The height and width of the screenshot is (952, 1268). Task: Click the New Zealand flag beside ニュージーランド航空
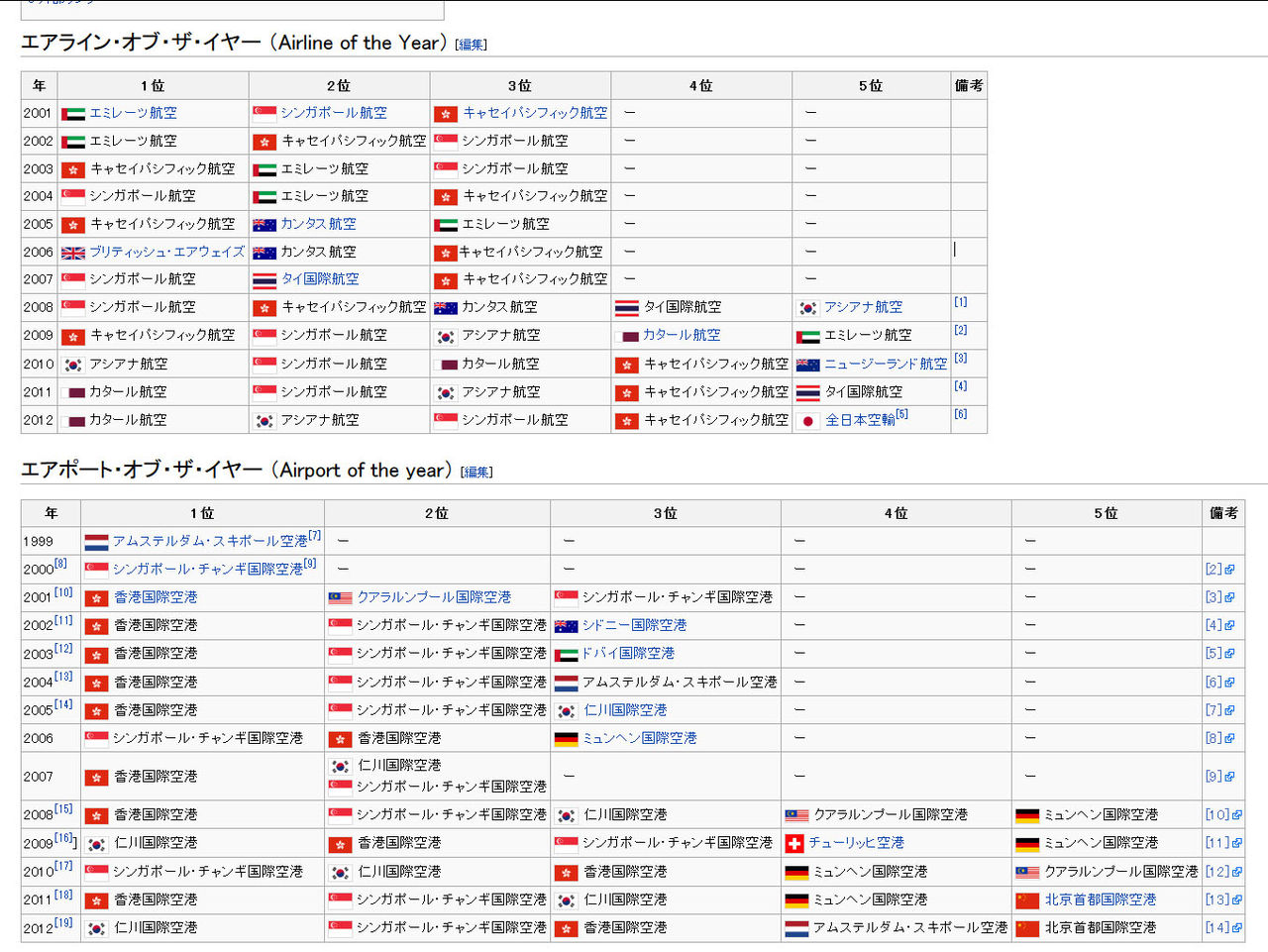click(x=808, y=365)
